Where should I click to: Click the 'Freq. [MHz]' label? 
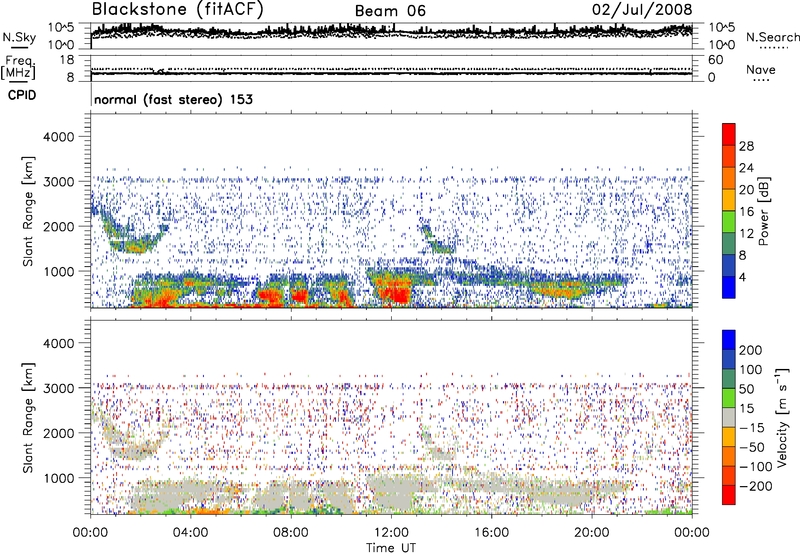point(18,68)
